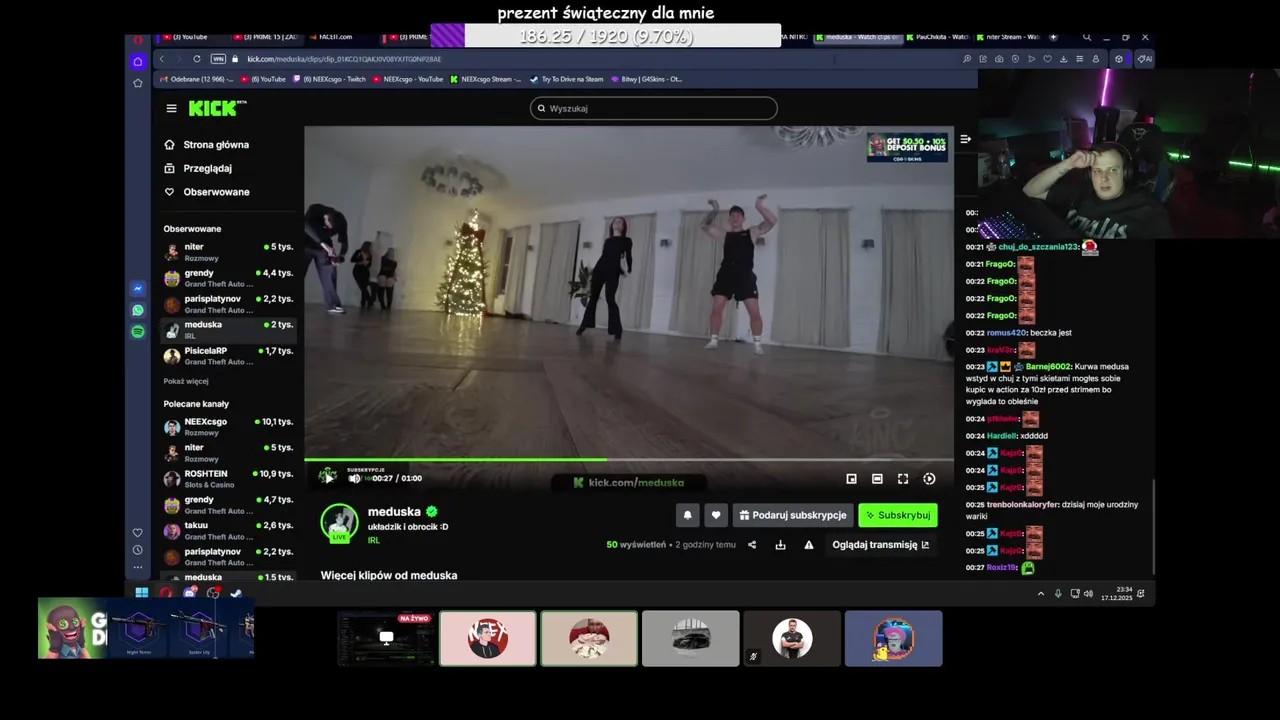Screen dimensions: 1280x720
Task: Follow meduska with heart button
Action: [x=715, y=515]
